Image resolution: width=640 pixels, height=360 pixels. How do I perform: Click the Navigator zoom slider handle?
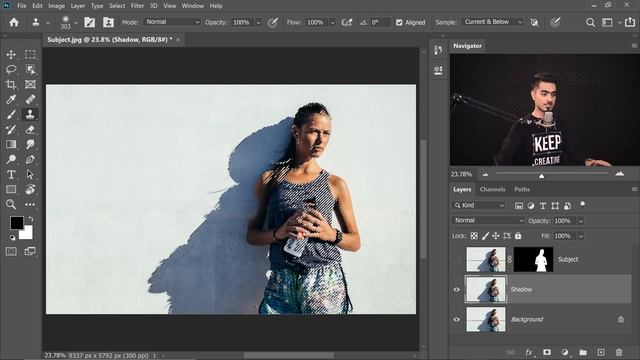pyautogui.click(x=541, y=176)
